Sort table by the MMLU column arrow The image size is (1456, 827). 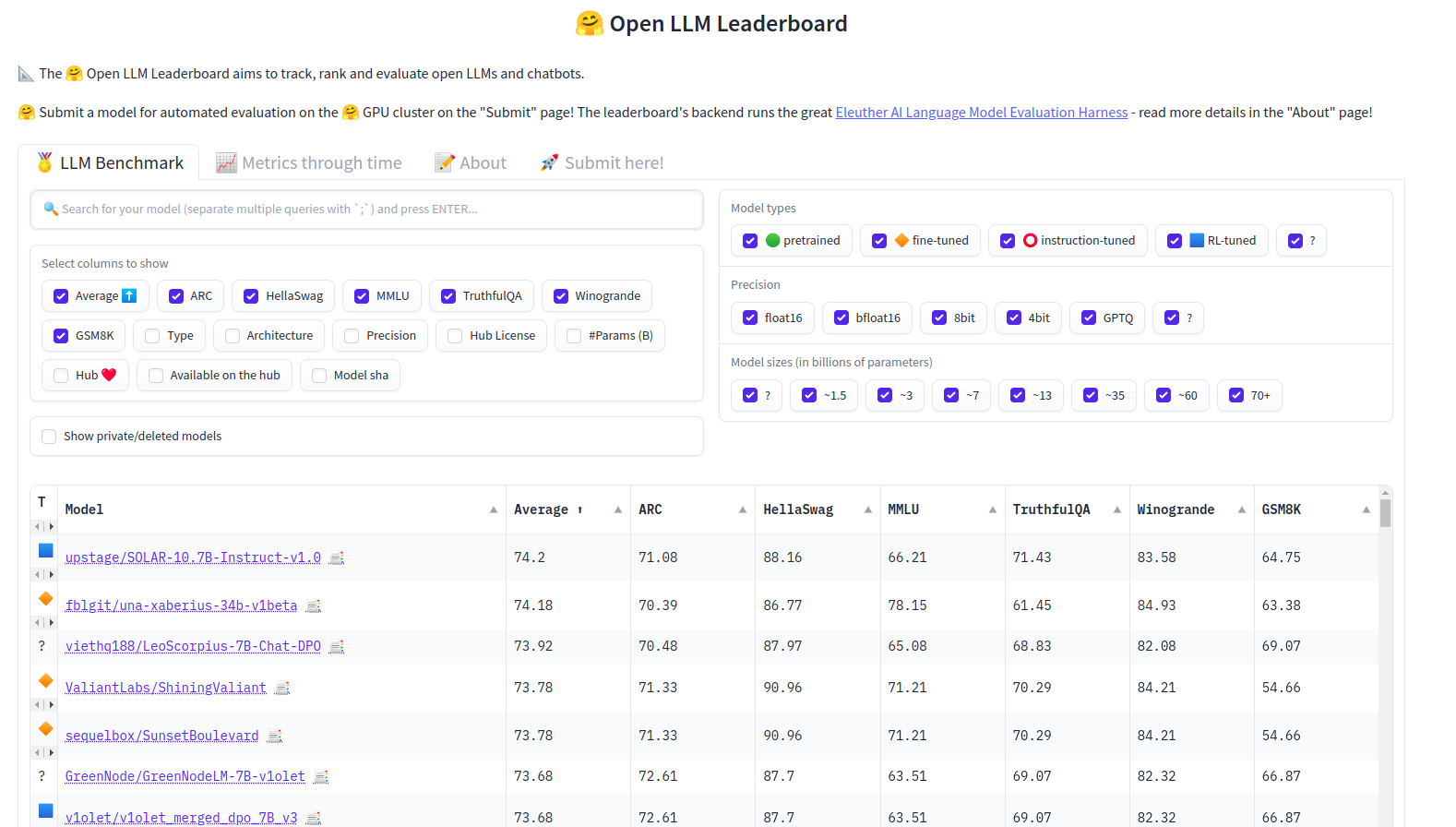[993, 509]
